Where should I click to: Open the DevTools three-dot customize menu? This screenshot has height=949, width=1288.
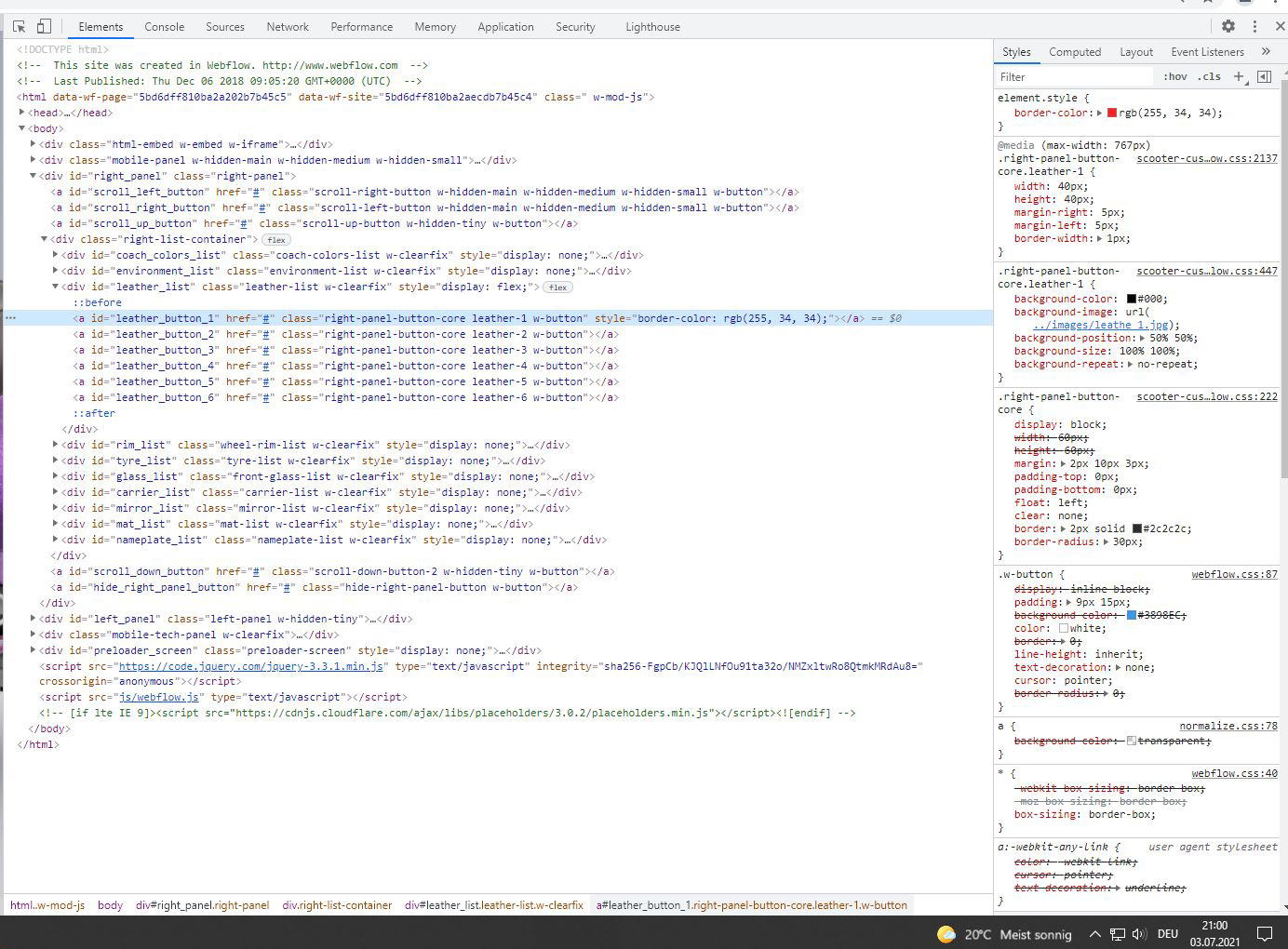pos(1254,27)
